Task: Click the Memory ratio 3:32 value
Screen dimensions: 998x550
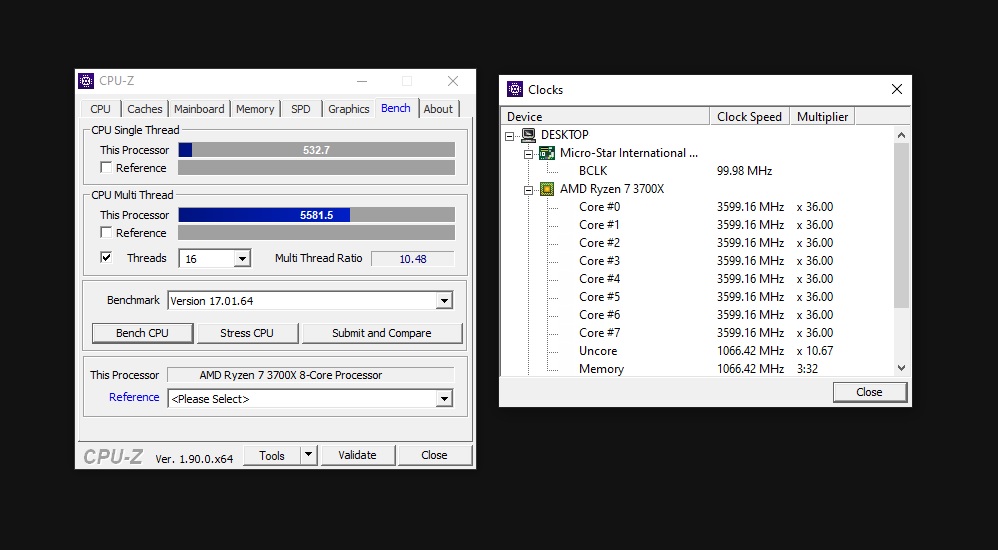Action: 807,369
